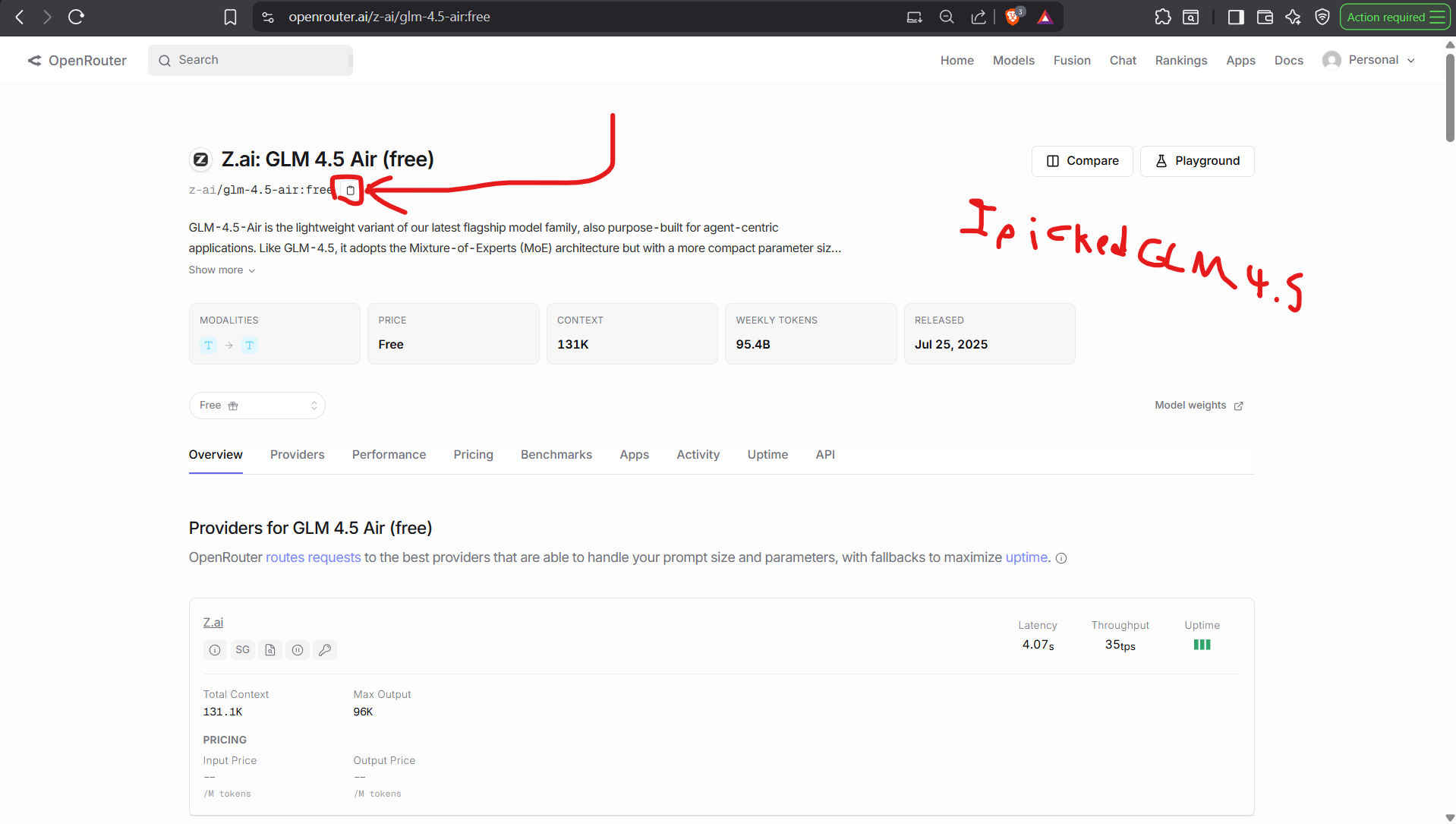Open Fusion in the top navigation
1456x824 pixels.
(1072, 60)
